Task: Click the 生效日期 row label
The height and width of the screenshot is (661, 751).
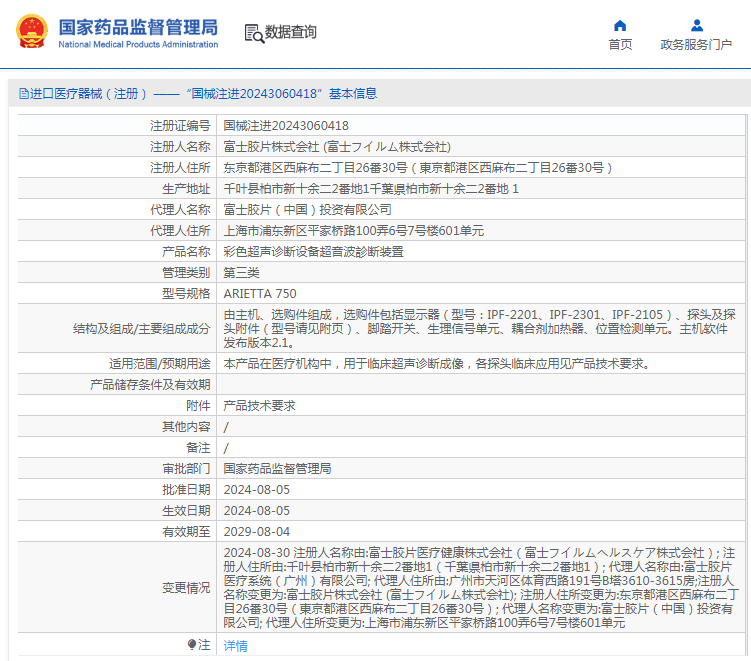Action: click(x=186, y=511)
